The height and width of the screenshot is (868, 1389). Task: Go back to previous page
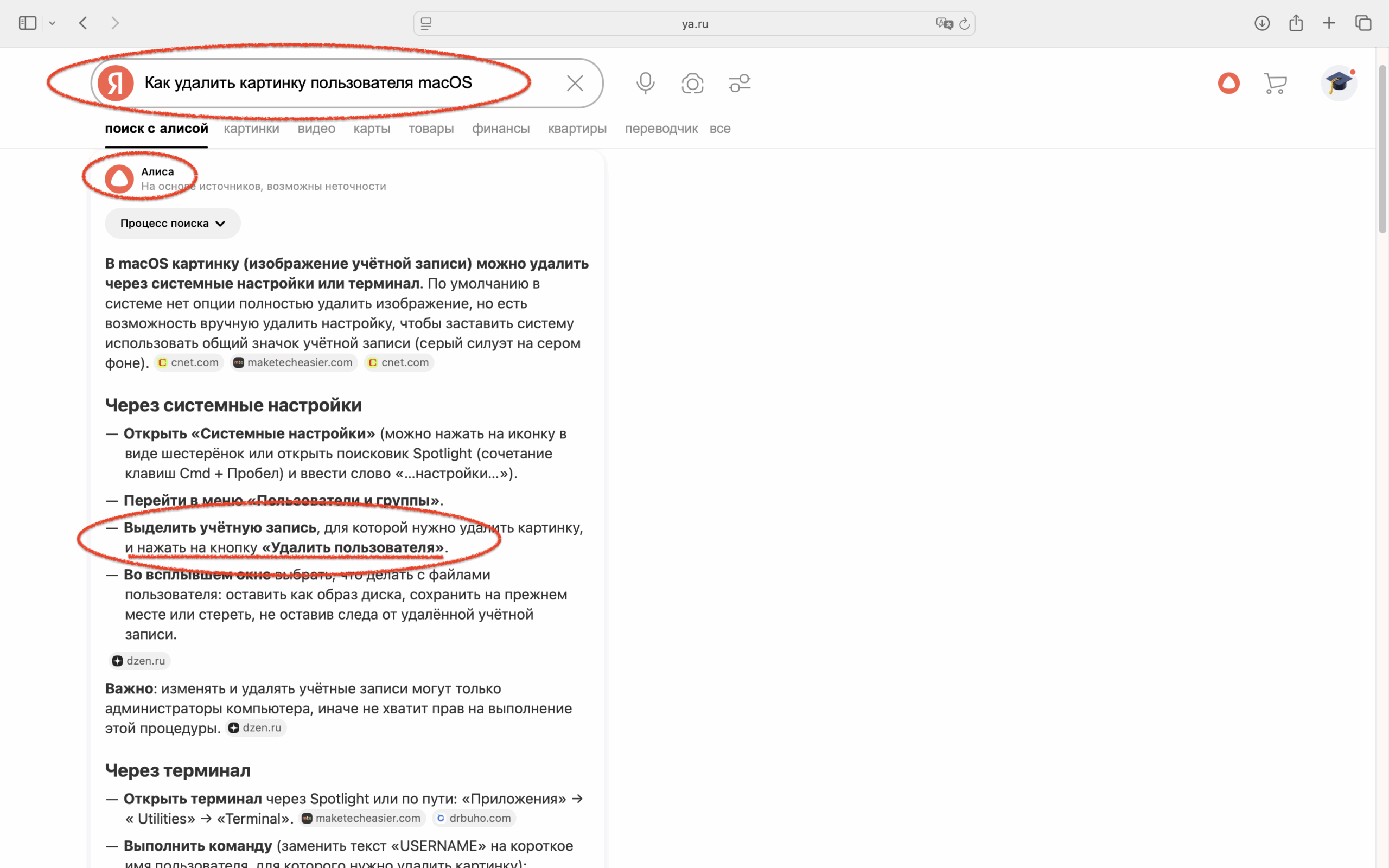point(83,23)
